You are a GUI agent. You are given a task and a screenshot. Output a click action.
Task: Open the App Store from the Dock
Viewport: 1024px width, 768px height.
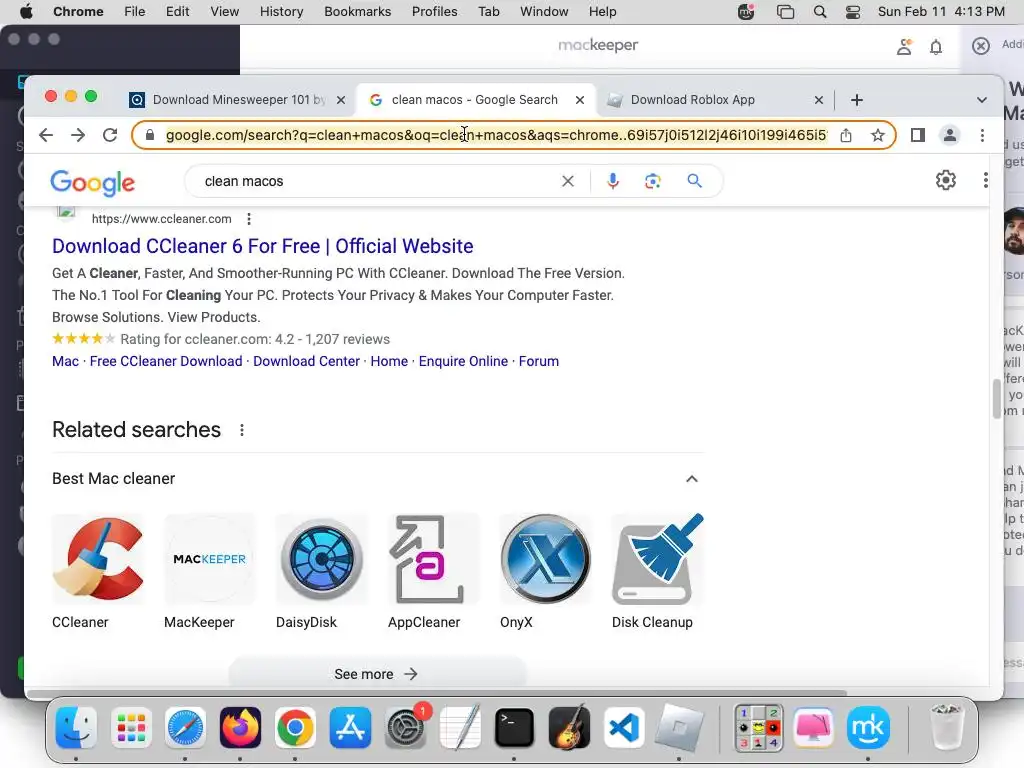point(350,728)
